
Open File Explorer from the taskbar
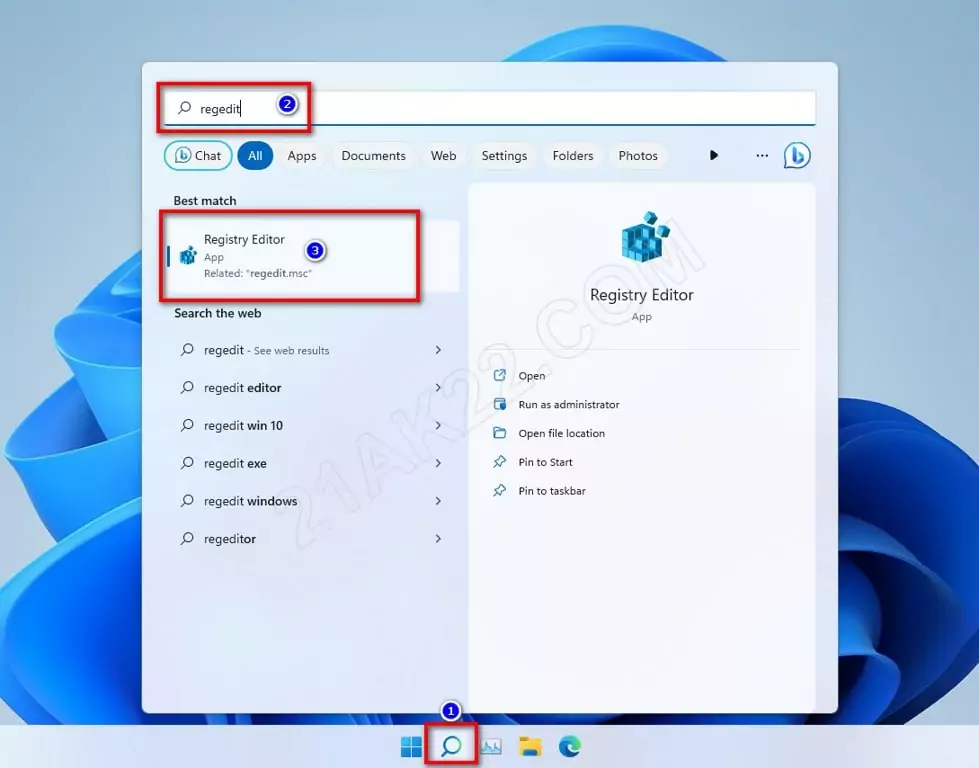pyautogui.click(x=530, y=746)
